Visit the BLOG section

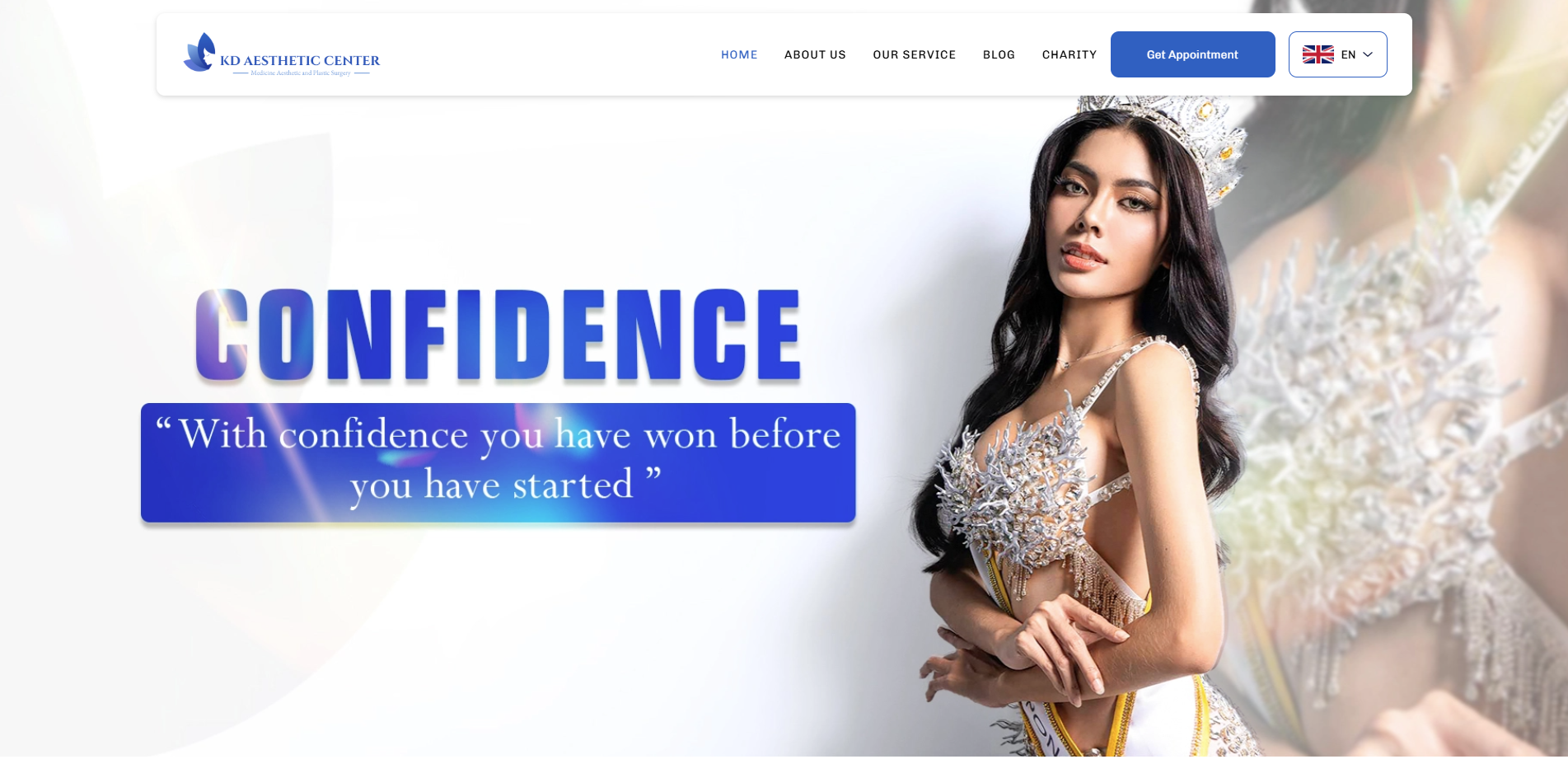[999, 54]
